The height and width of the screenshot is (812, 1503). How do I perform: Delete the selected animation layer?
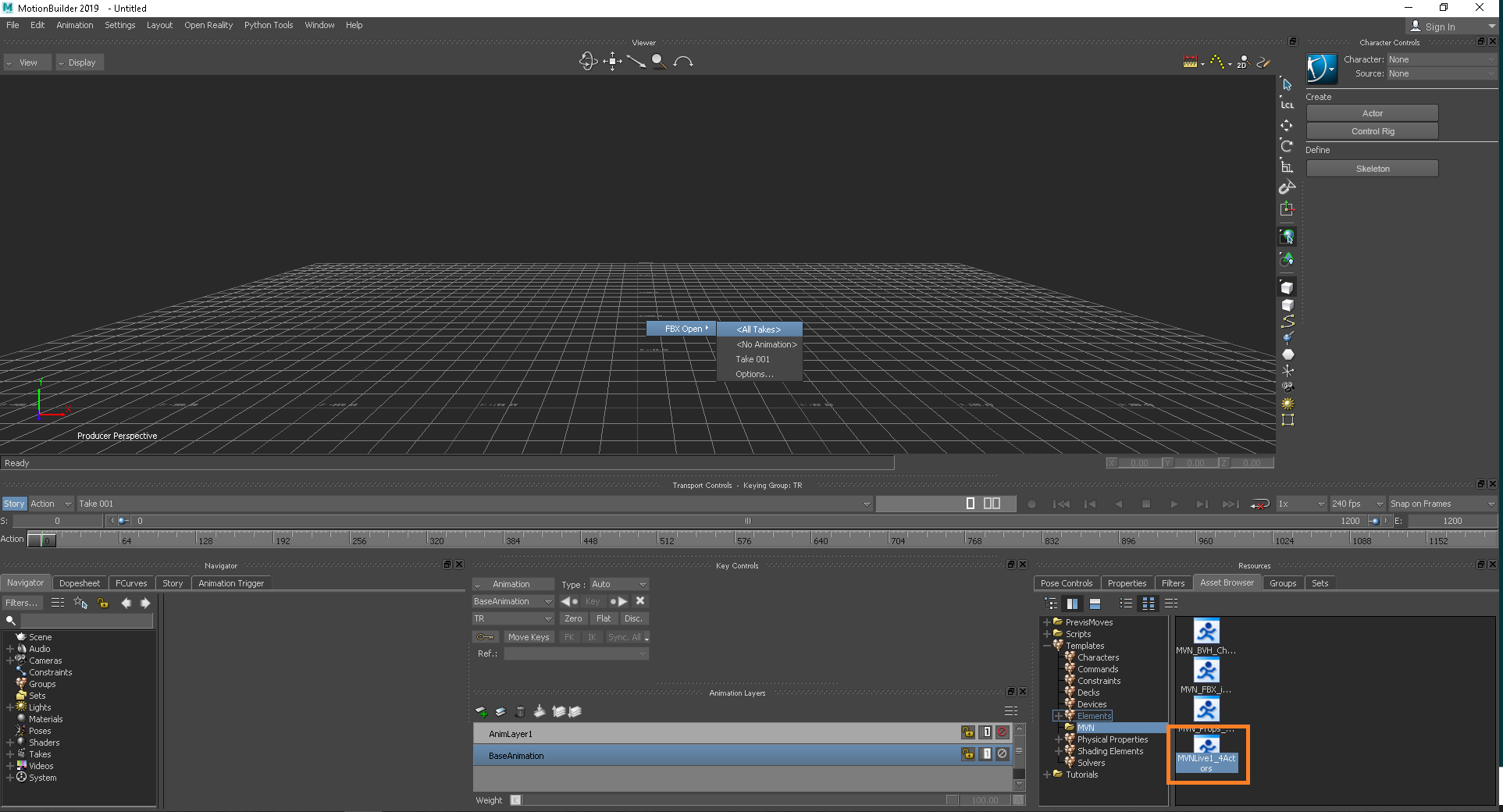point(521,711)
